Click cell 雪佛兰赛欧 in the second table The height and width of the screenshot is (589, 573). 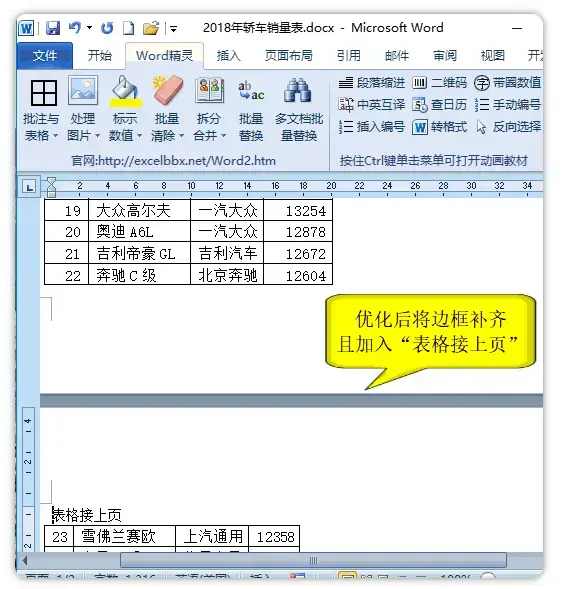point(124,536)
